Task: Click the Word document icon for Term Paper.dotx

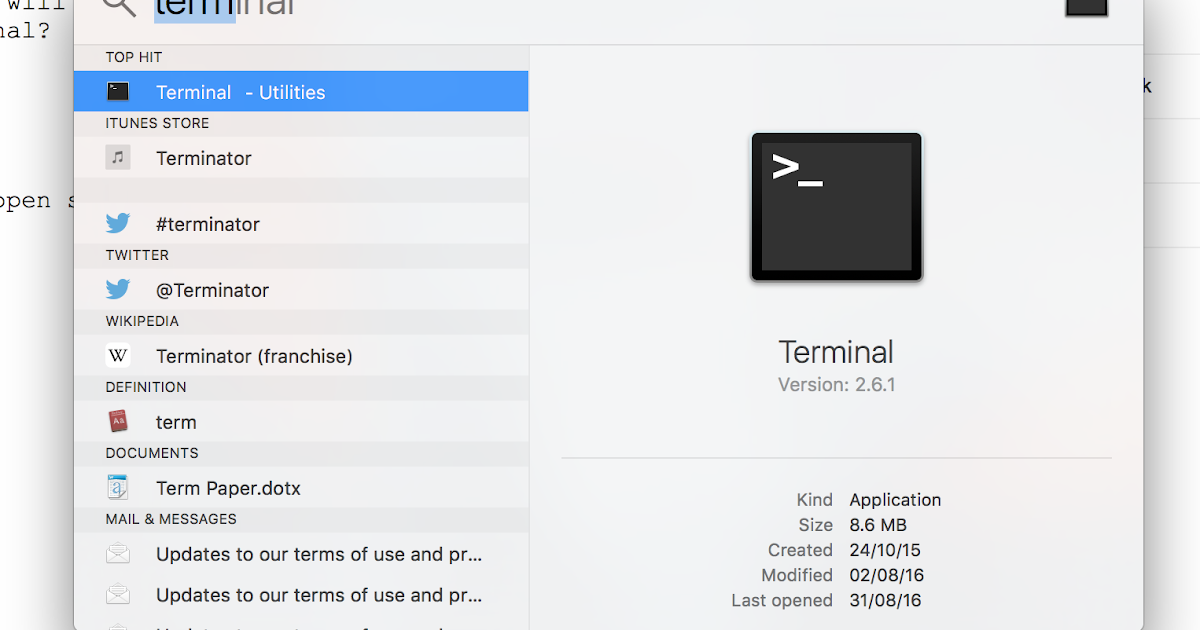Action: pyautogui.click(x=118, y=487)
